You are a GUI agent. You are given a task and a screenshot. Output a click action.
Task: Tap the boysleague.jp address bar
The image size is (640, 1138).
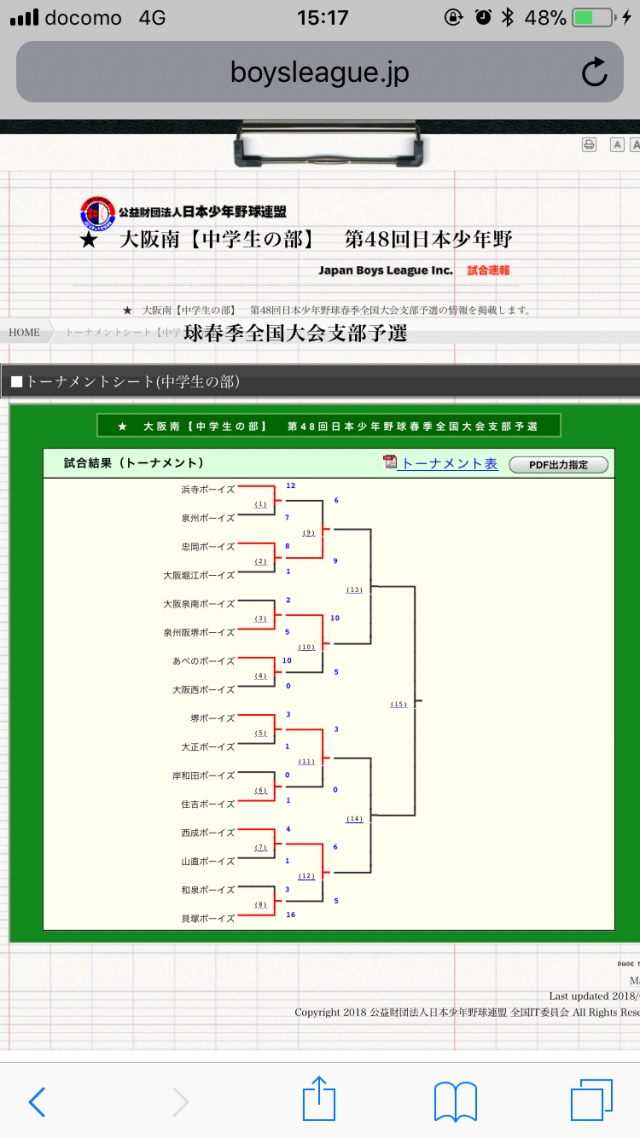[319, 73]
